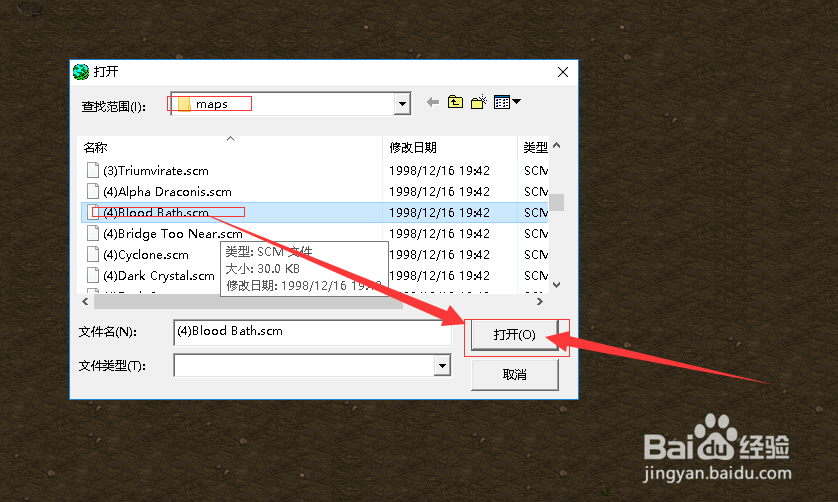Viewport: 838px width, 502px height.
Task: Click the 取消 cancel button
Action: click(515, 374)
